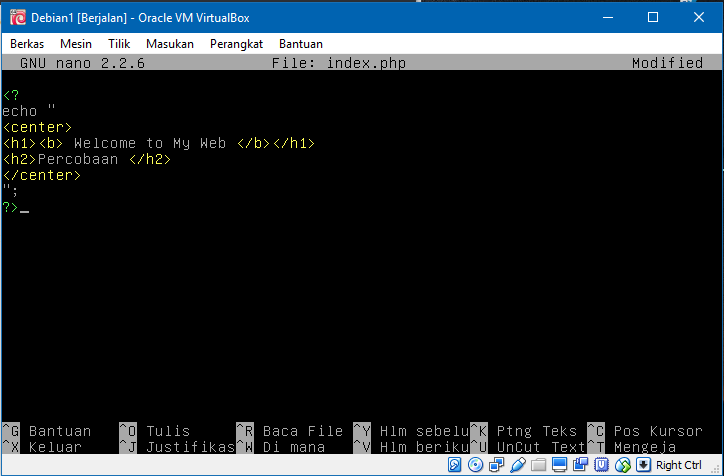Click the opening <? PHP tag
This screenshot has height=476, width=724.
[x=11, y=95]
